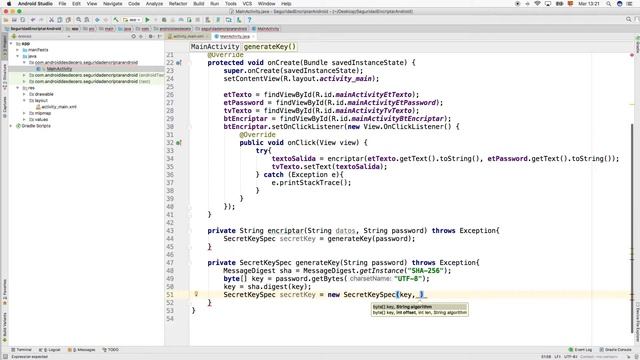Open the Build Variants side tab

[4, 327]
